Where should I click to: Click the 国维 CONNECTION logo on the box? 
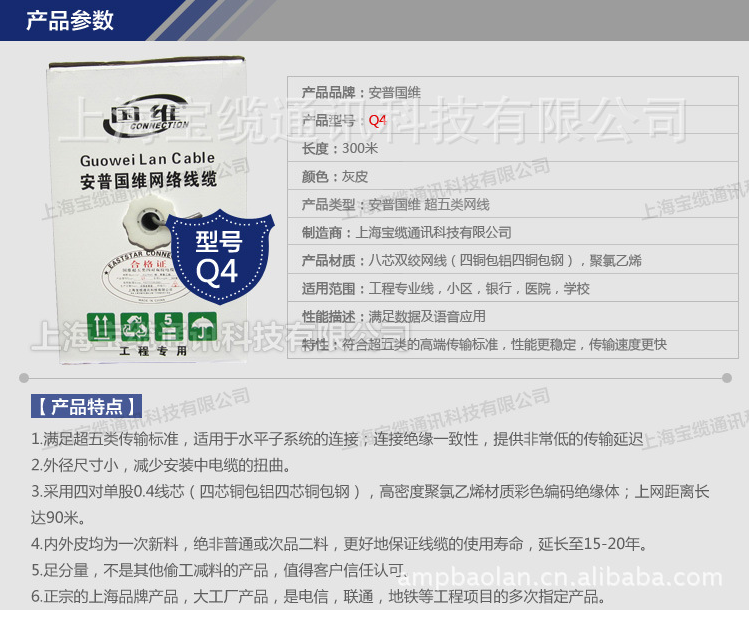[x=146, y=116]
